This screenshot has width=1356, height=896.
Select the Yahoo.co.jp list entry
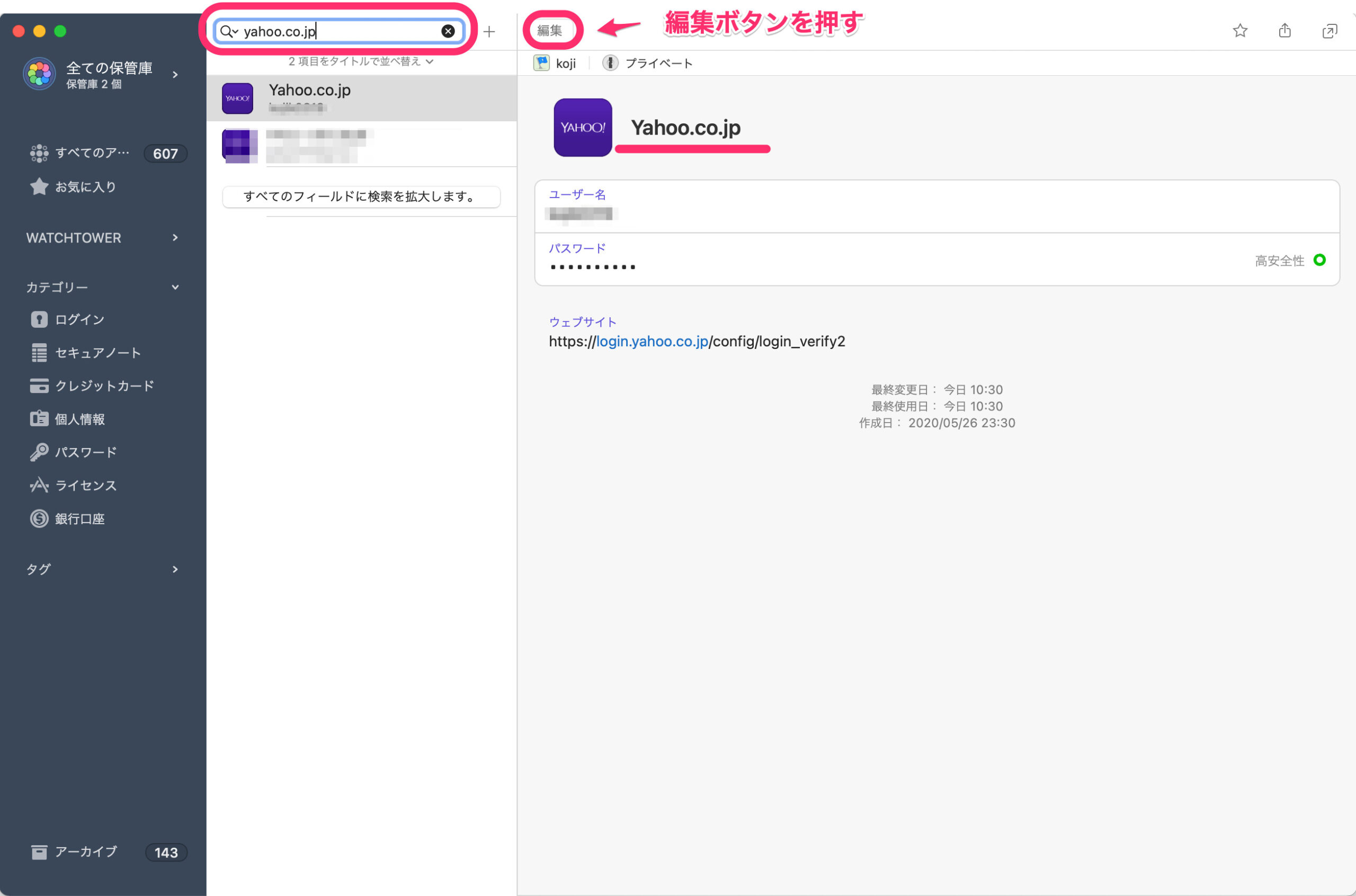pos(362,98)
